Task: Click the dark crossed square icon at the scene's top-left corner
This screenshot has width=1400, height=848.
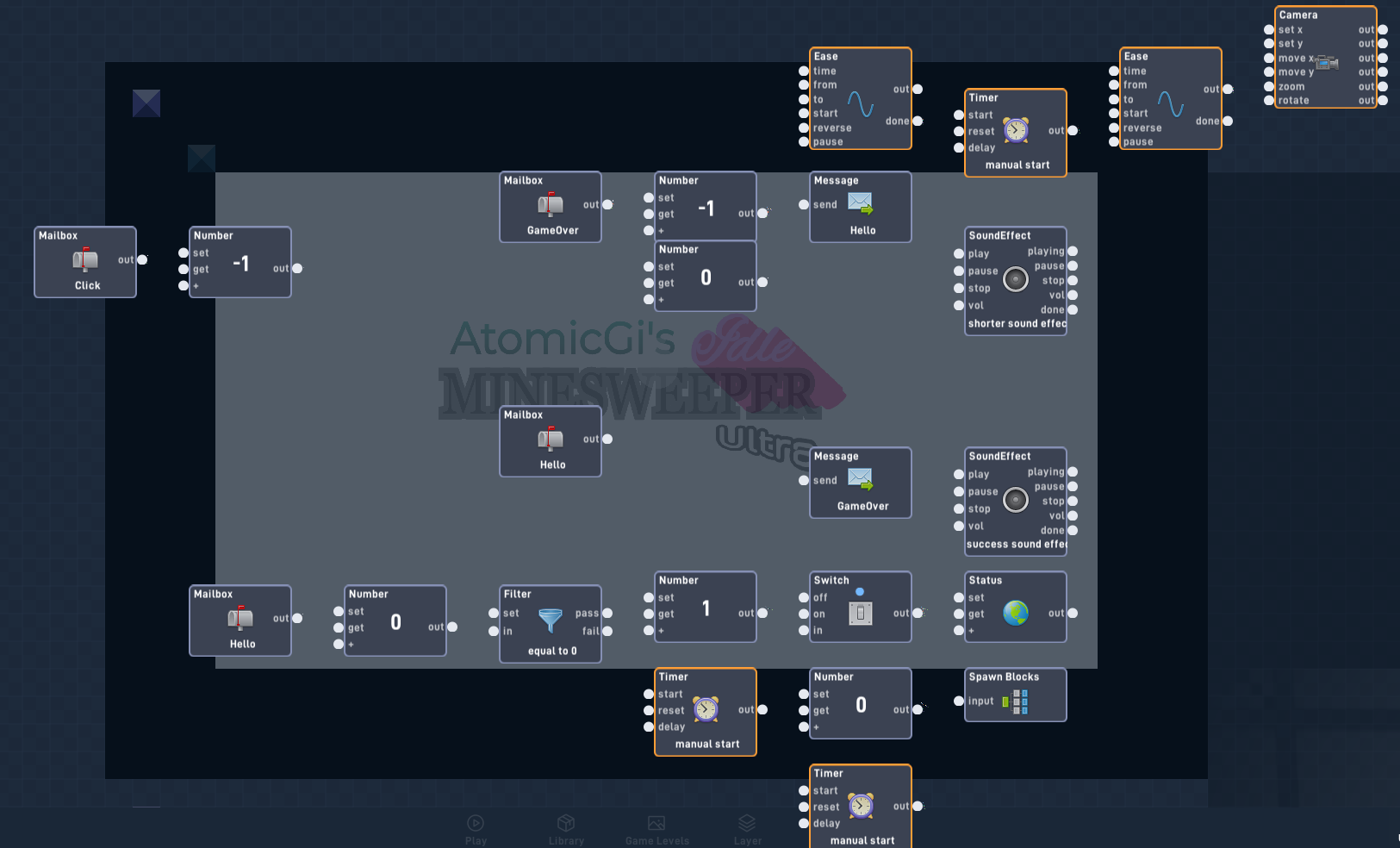Action: click(146, 103)
